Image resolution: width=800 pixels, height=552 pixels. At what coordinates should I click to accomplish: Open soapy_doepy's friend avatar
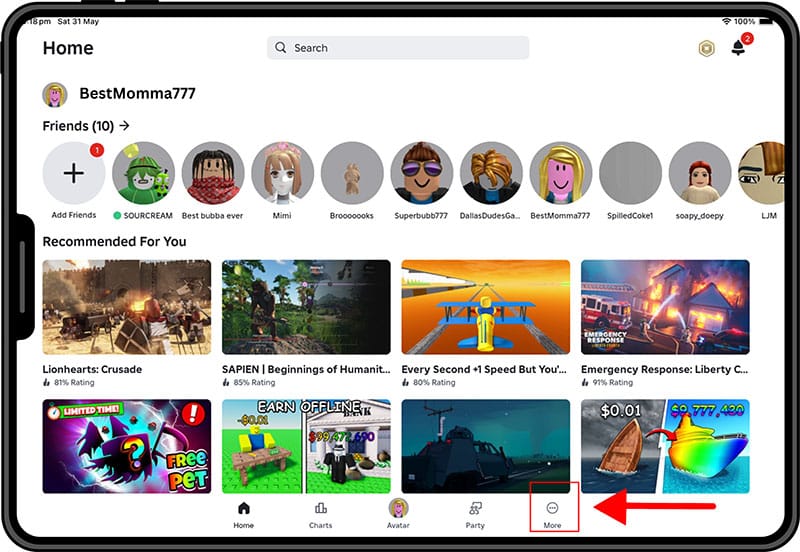(700, 173)
